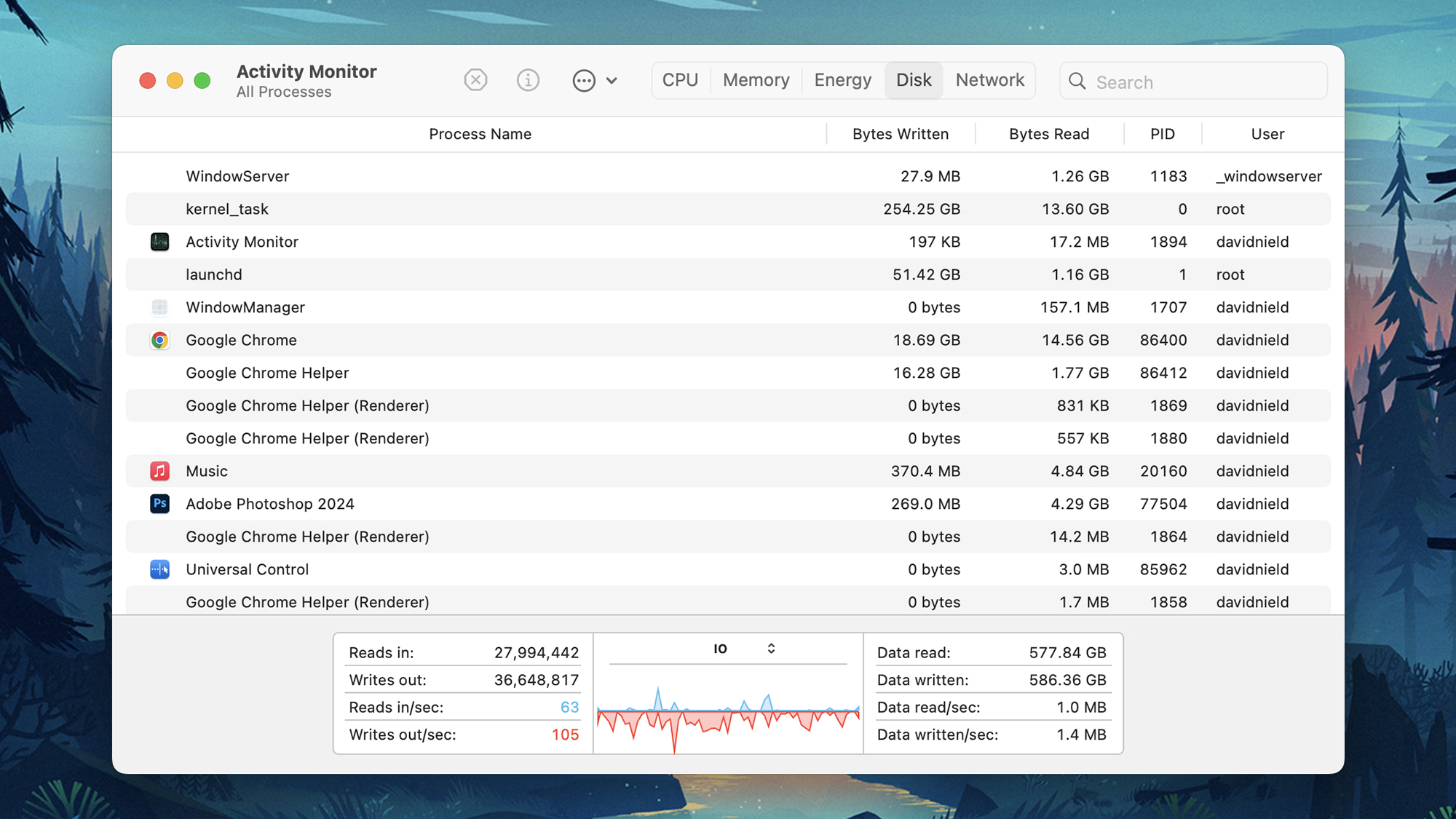
Task: Select the kernel_task process row
Action: point(728,208)
